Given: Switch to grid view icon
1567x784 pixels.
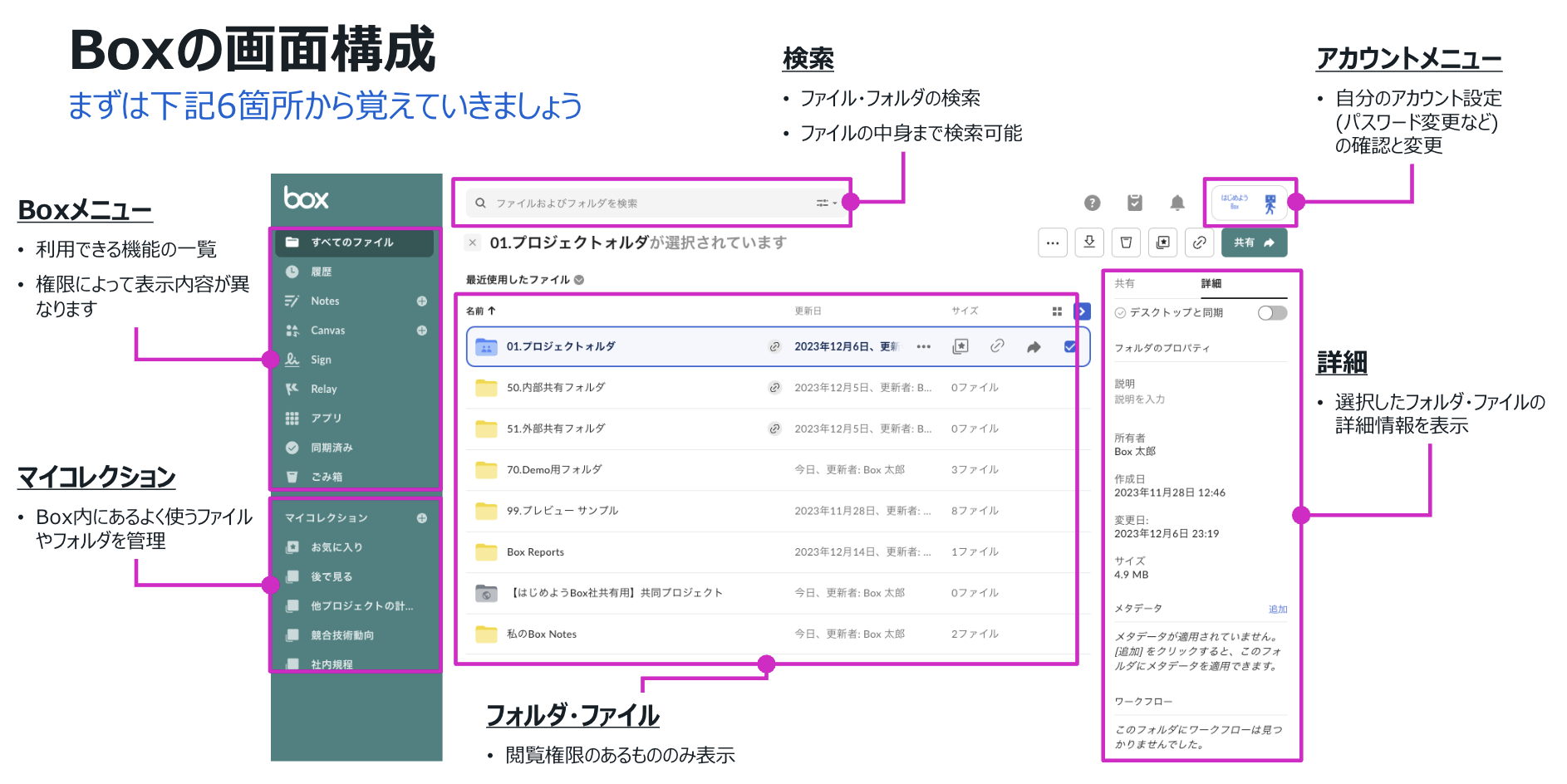Looking at the screenshot, I should coord(1057,311).
